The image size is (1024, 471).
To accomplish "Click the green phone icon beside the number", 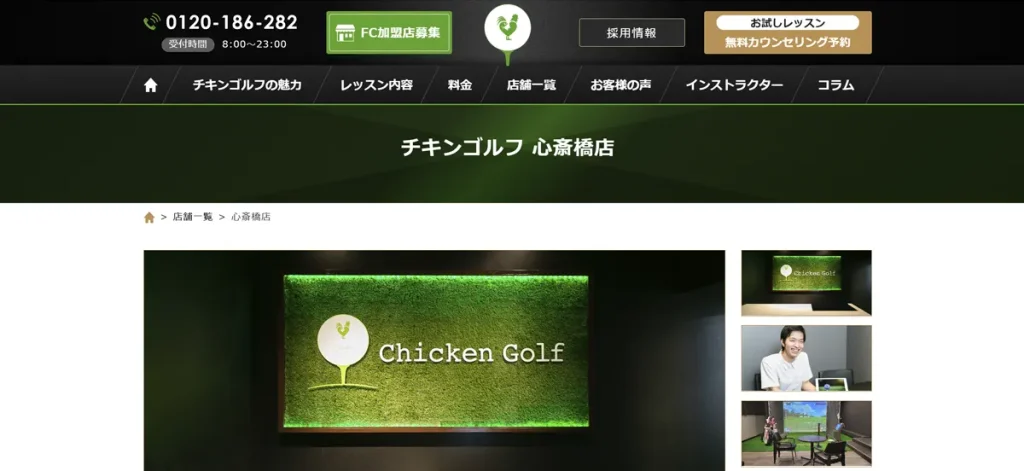I will pos(152,22).
